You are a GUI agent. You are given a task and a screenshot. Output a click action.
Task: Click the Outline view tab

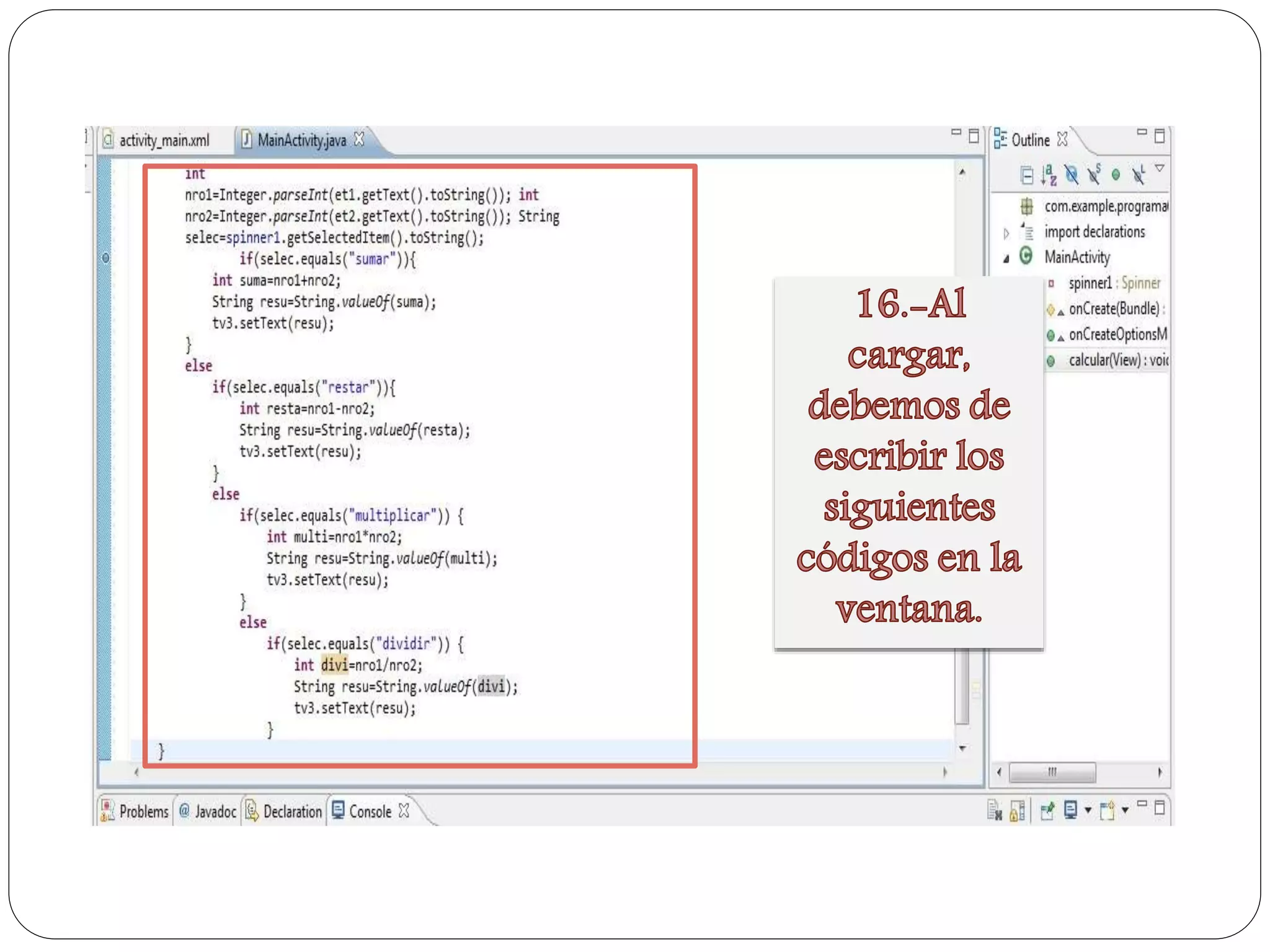click(x=1030, y=141)
